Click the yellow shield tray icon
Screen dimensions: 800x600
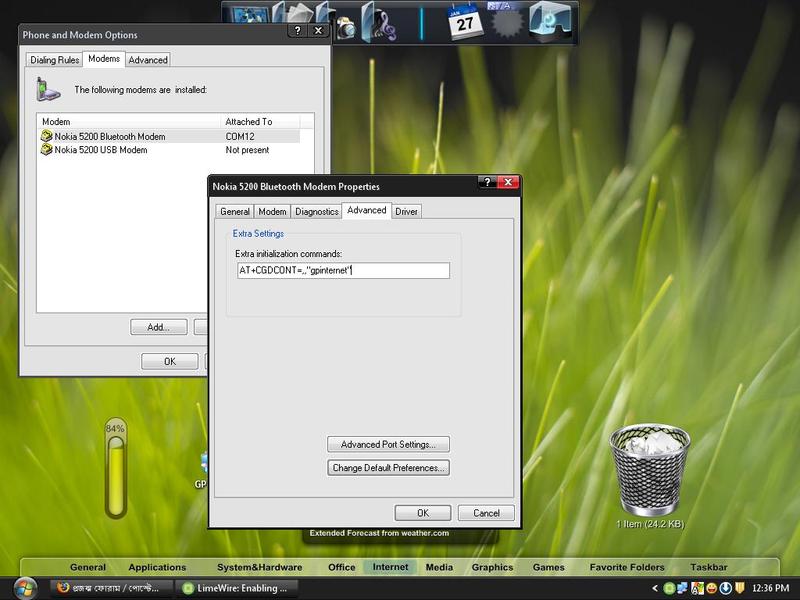tap(740, 588)
